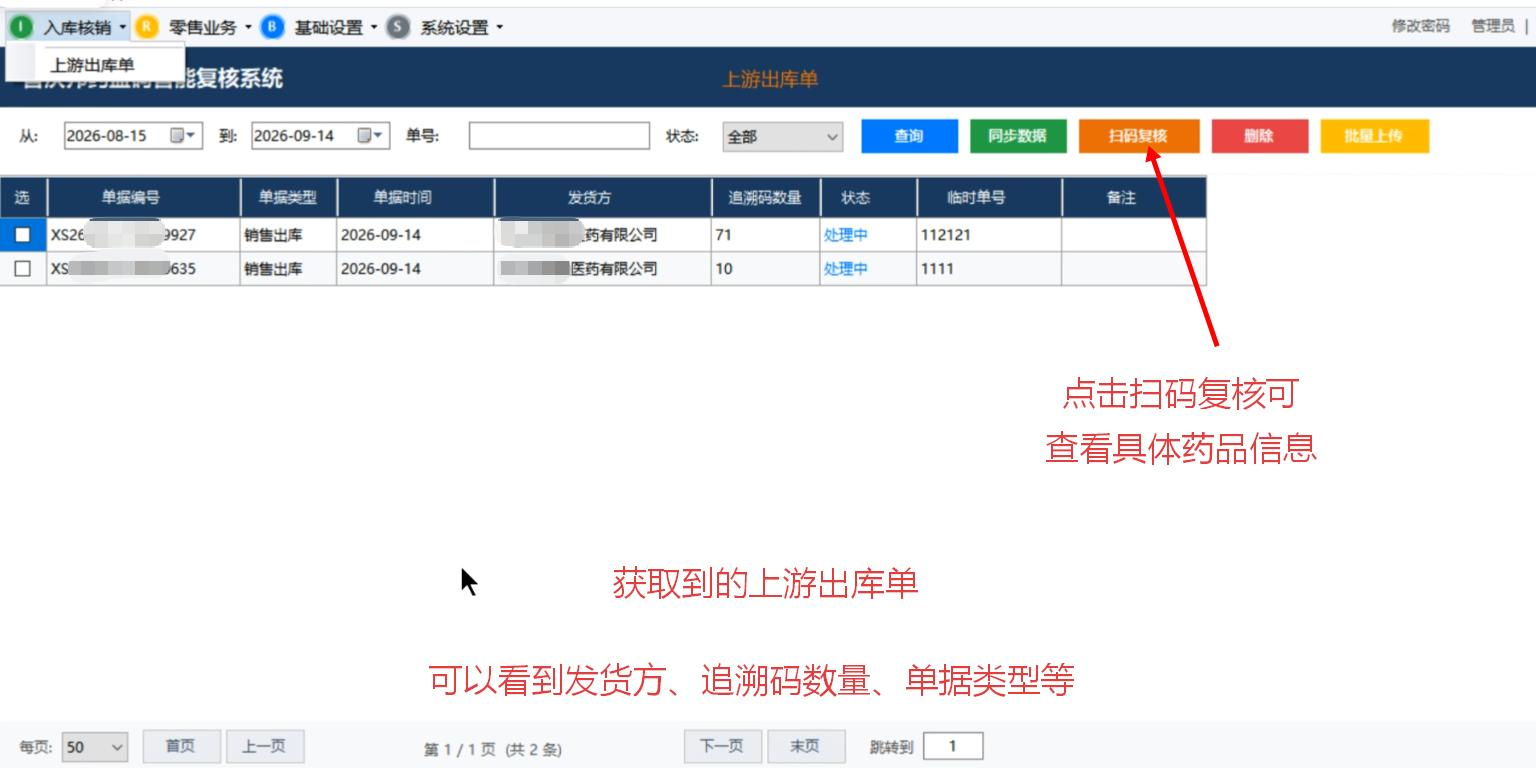Click the yellow 批量上传 button
Viewport: 1536px width, 768px height.
1375,136
